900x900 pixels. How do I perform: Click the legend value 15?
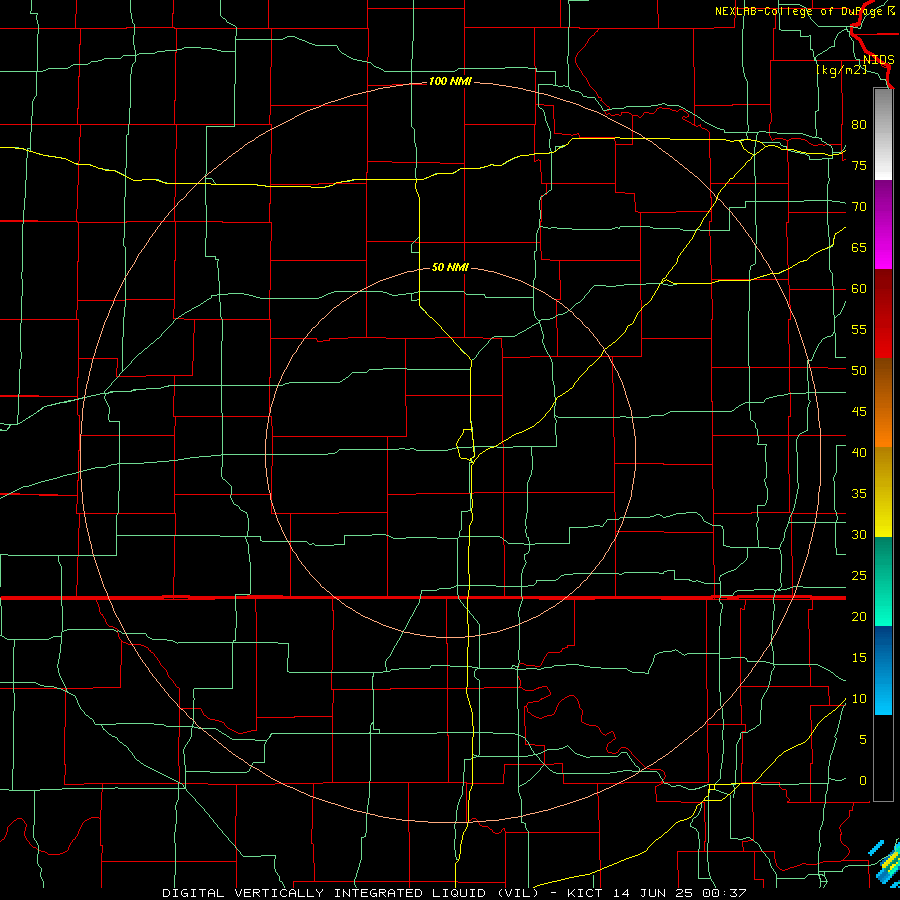pyautogui.click(x=859, y=658)
